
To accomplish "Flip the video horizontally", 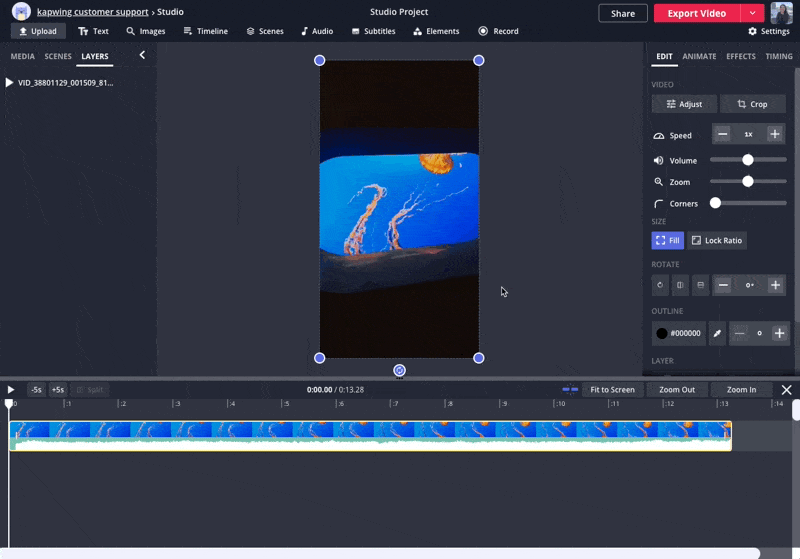I will coord(680,285).
